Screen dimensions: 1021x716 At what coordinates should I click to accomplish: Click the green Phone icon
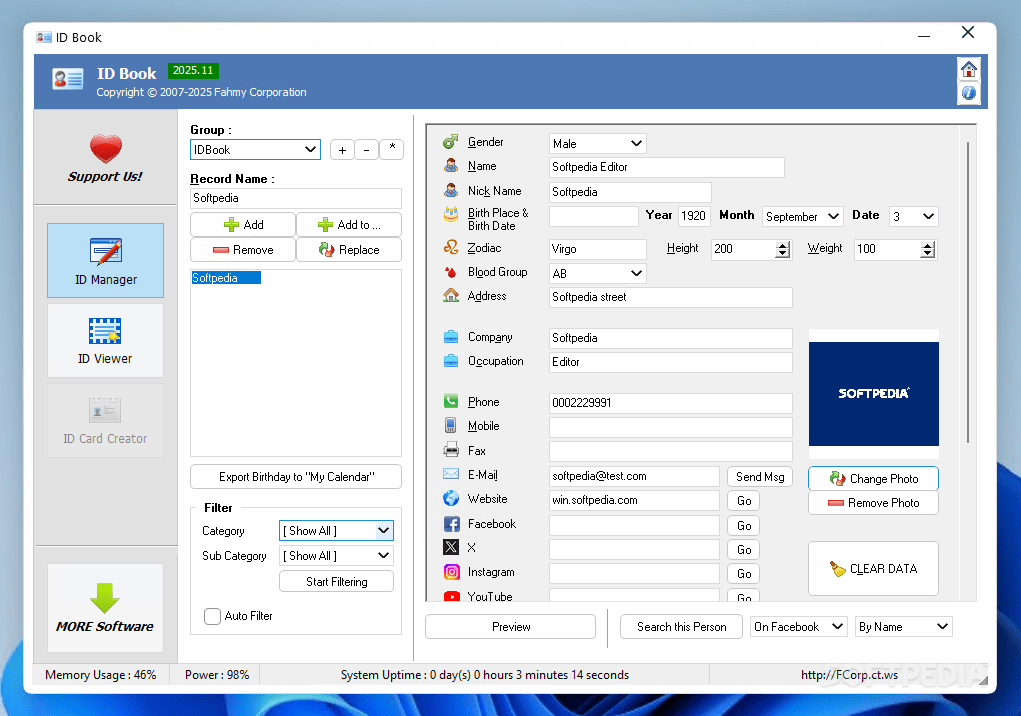451,401
